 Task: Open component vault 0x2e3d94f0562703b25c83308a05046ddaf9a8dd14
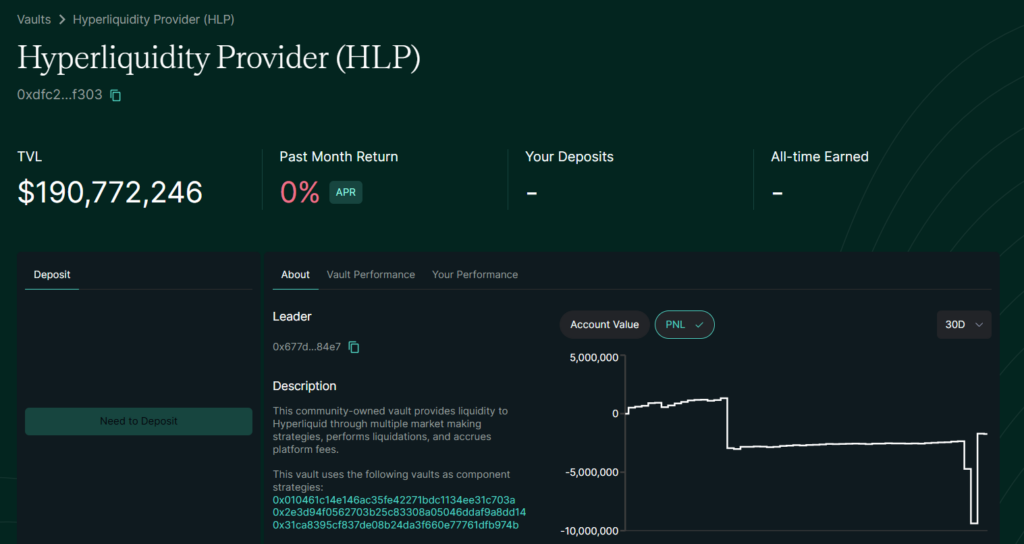point(399,513)
